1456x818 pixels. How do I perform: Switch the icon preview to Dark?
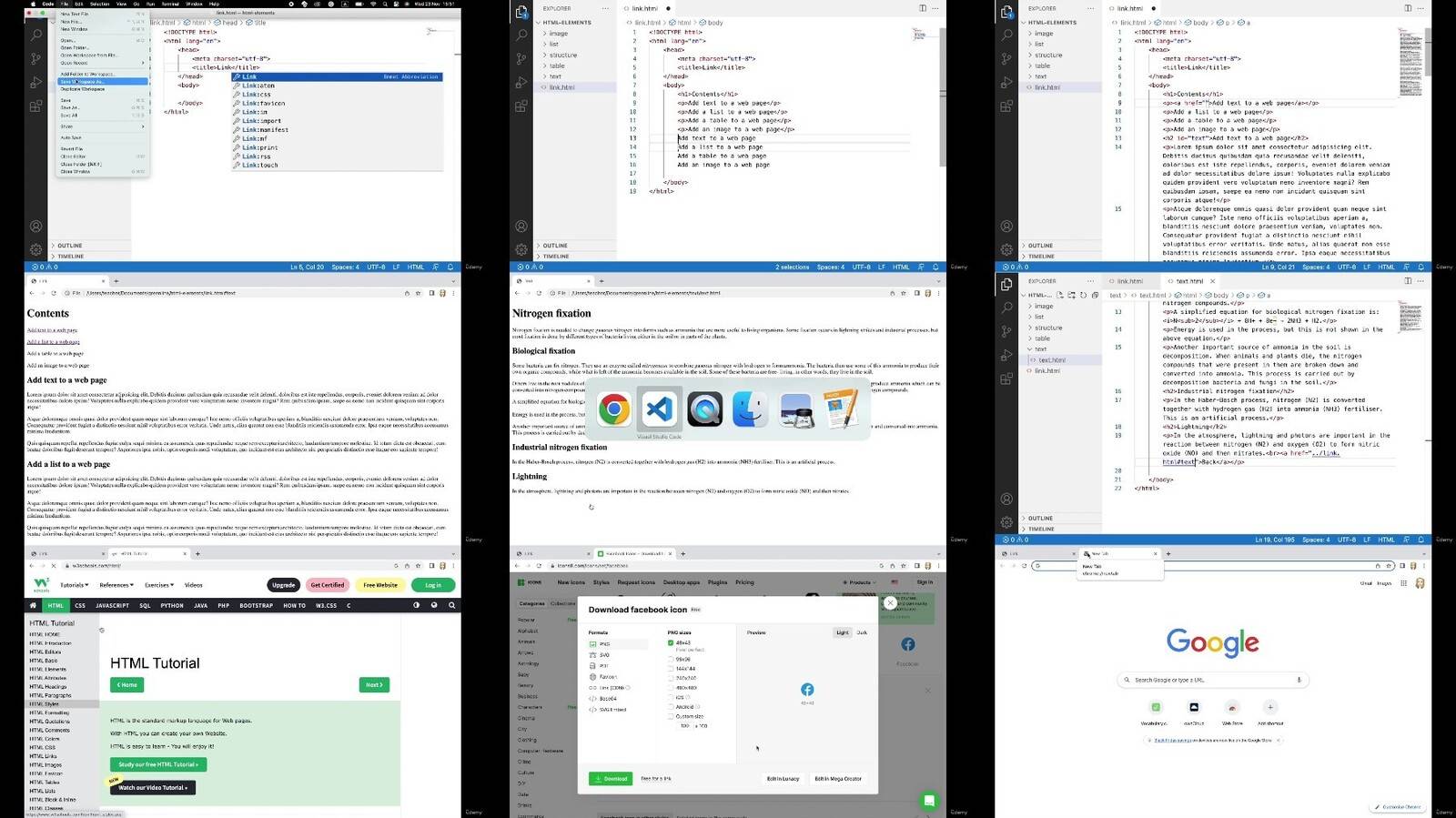(x=861, y=632)
